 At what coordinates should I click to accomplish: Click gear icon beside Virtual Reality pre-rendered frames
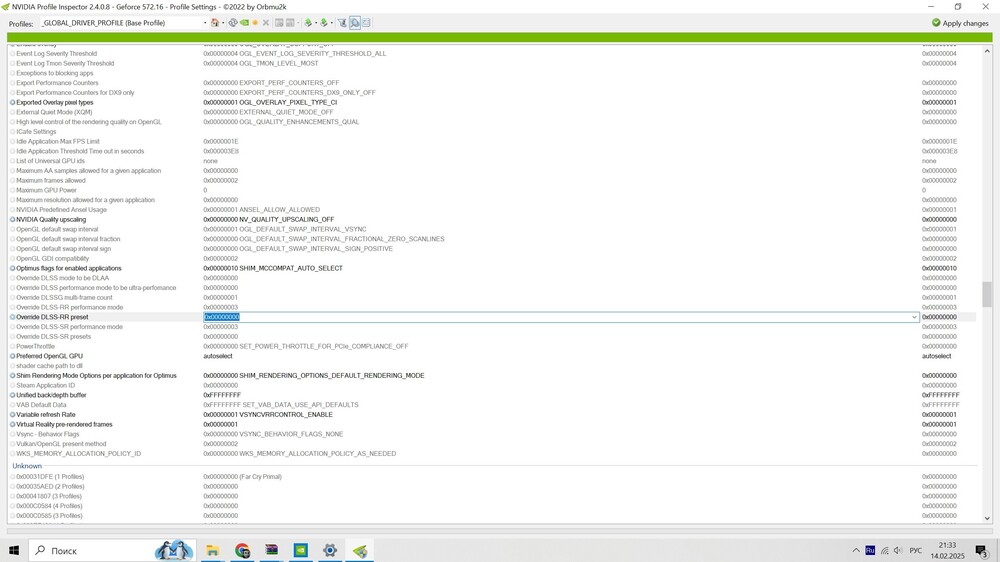[x=12, y=424]
